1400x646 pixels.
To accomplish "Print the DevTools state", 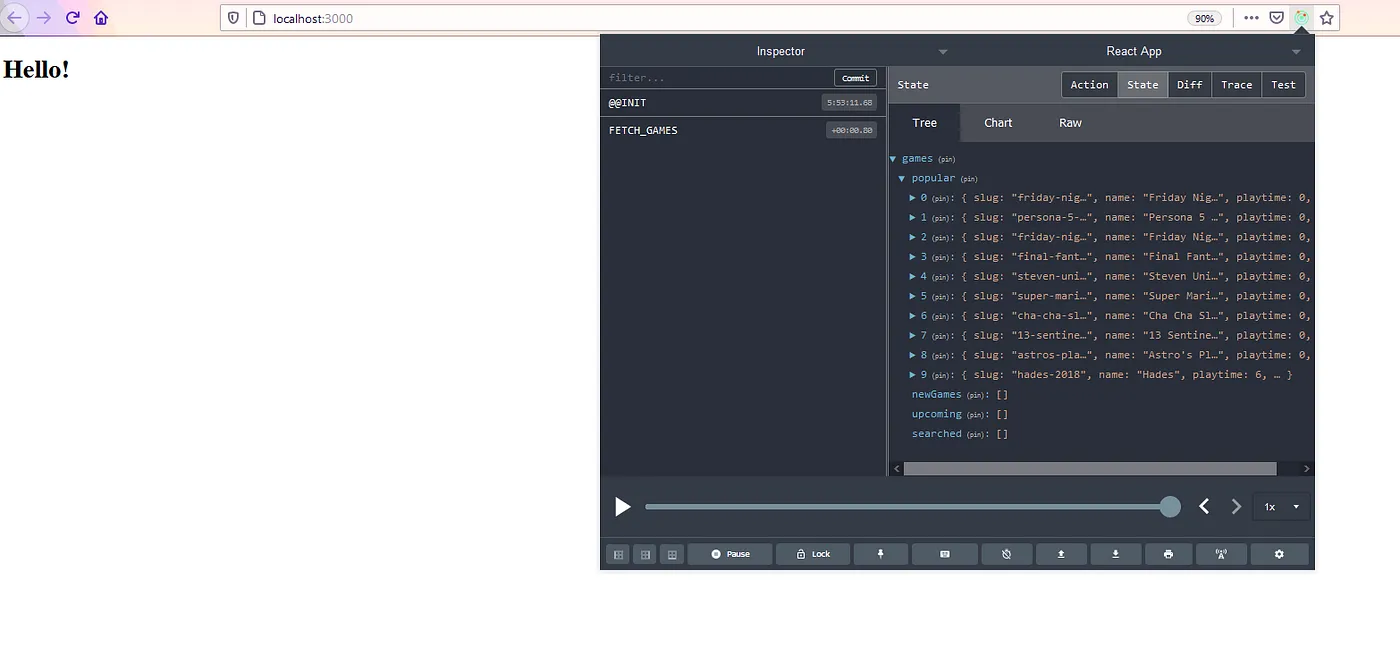I will 1168,554.
